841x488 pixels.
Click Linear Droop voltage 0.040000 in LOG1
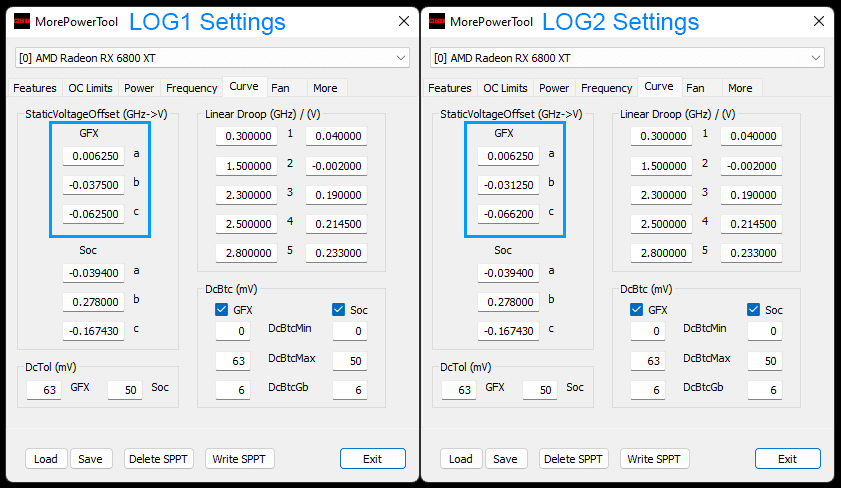coord(337,136)
